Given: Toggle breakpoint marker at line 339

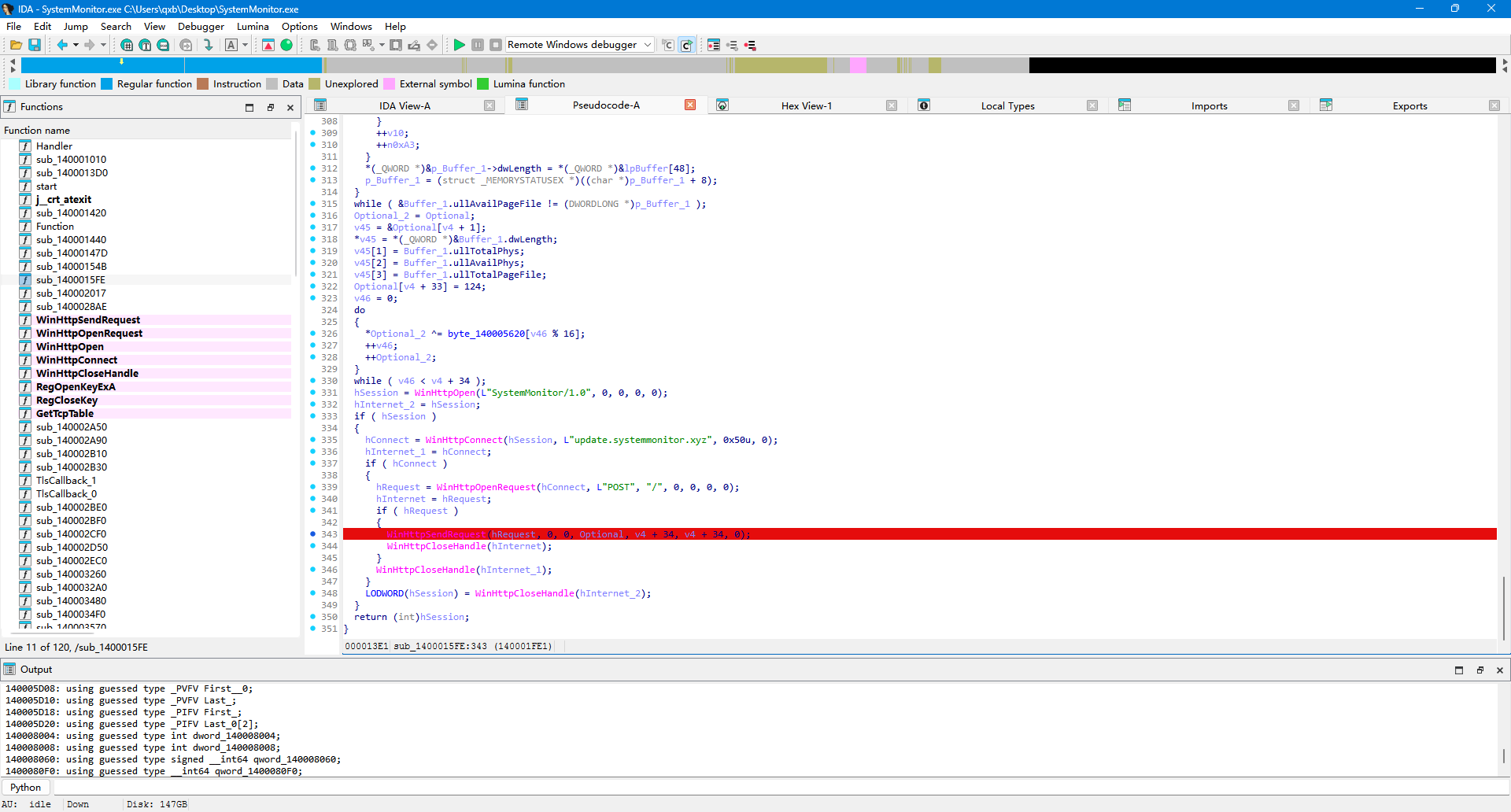Looking at the screenshot, I should 313,487.
